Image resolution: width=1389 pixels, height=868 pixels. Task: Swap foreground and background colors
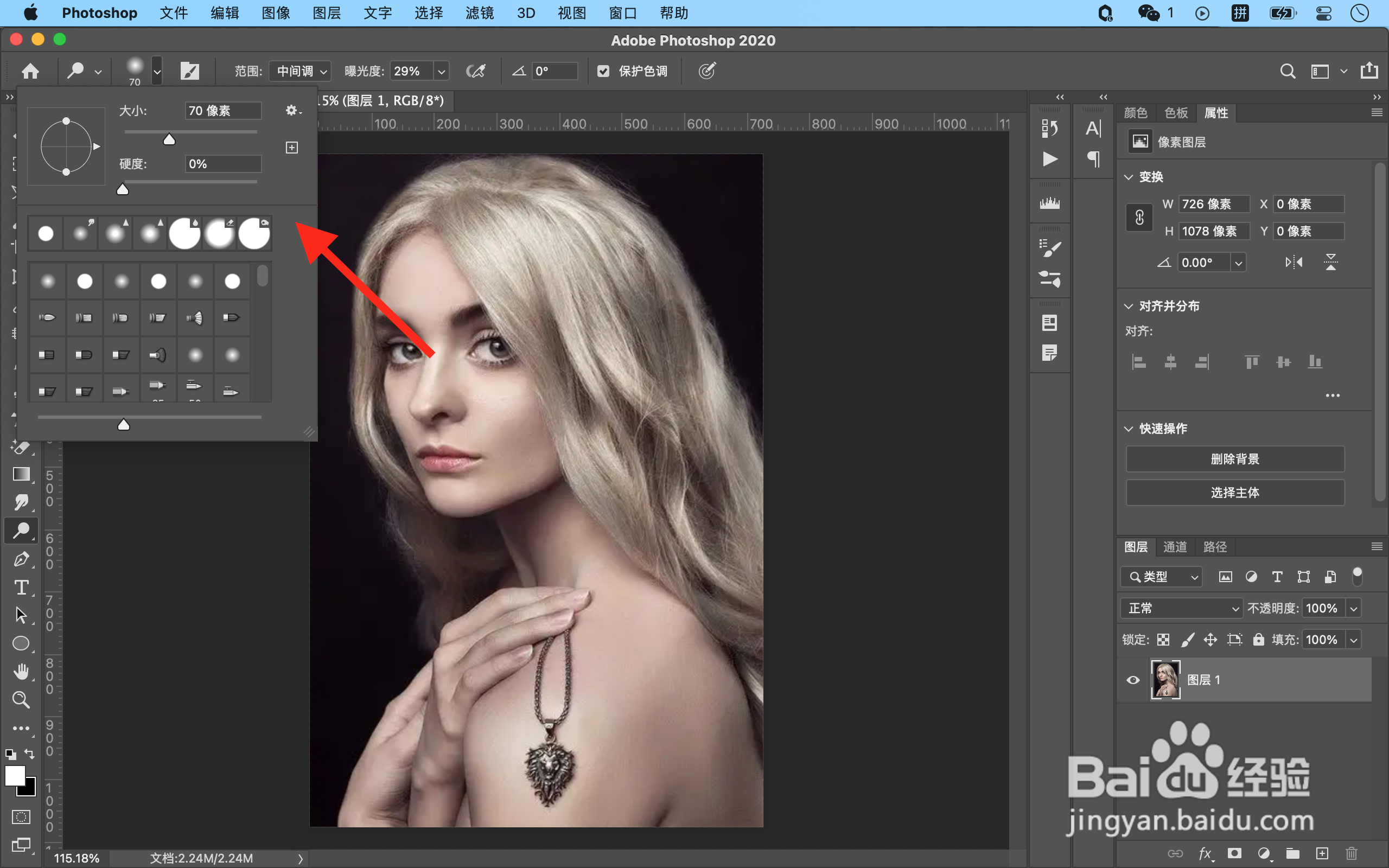pos(29,754)
